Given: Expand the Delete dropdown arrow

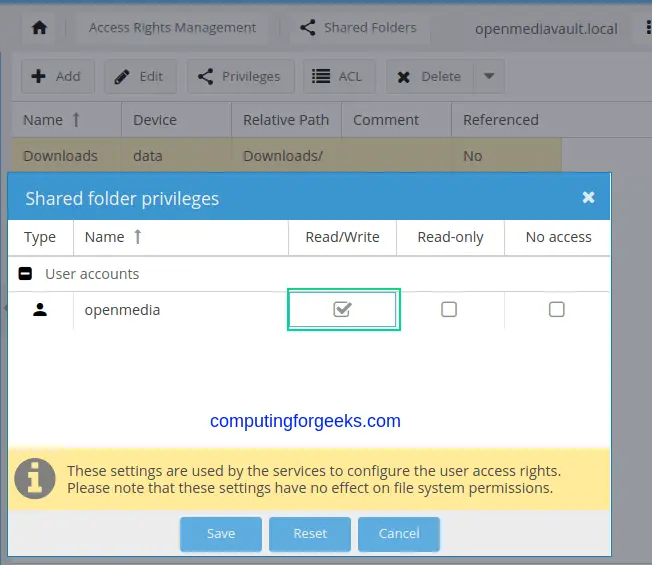Looking at the screenshot, I should coord(489,76).
